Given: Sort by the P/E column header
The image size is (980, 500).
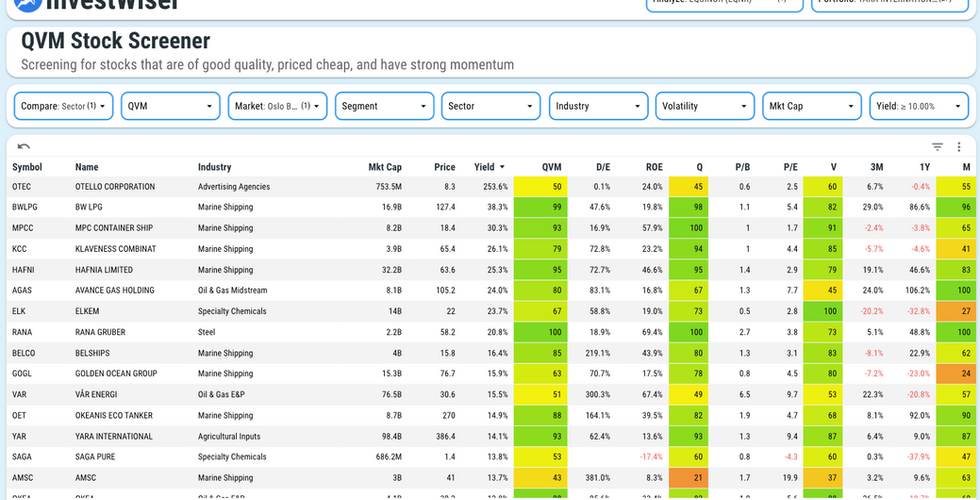Looking at the screenshot, I should coord(791,167).
